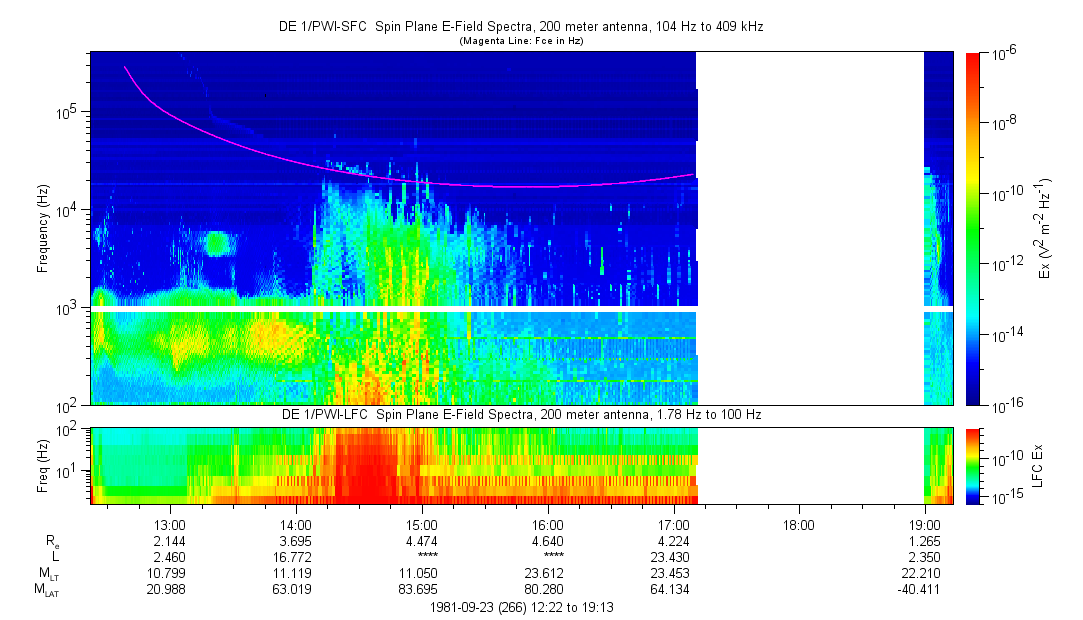Image resolution: width=1083 pixels, height=620 pixels.
Task: Click the Re value 4.640
Action: [548, 541]
